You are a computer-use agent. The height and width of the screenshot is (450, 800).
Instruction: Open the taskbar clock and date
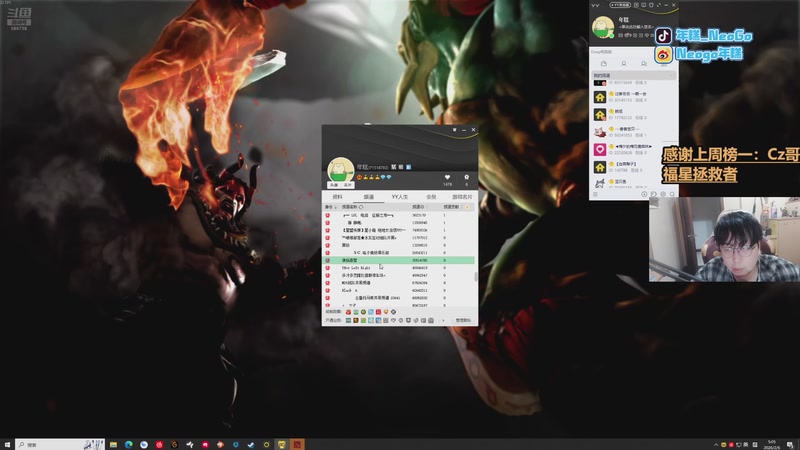[x=772, y=445]
